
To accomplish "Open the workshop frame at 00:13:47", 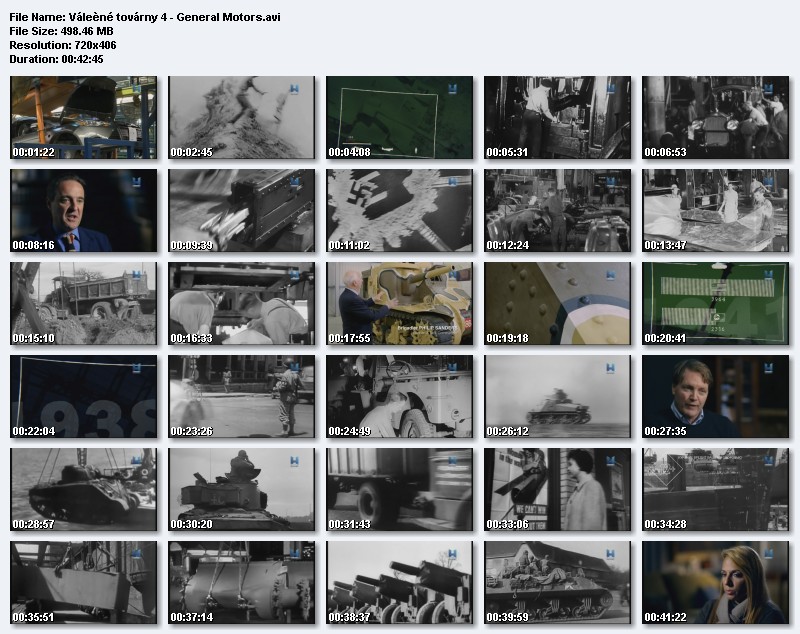I will pos(715,211).
